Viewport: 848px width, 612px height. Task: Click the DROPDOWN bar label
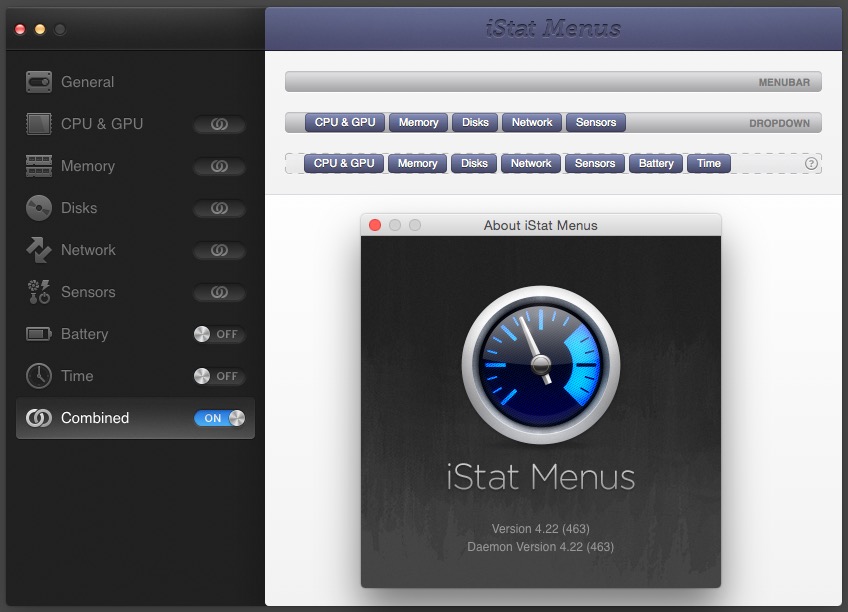(779, 123)
